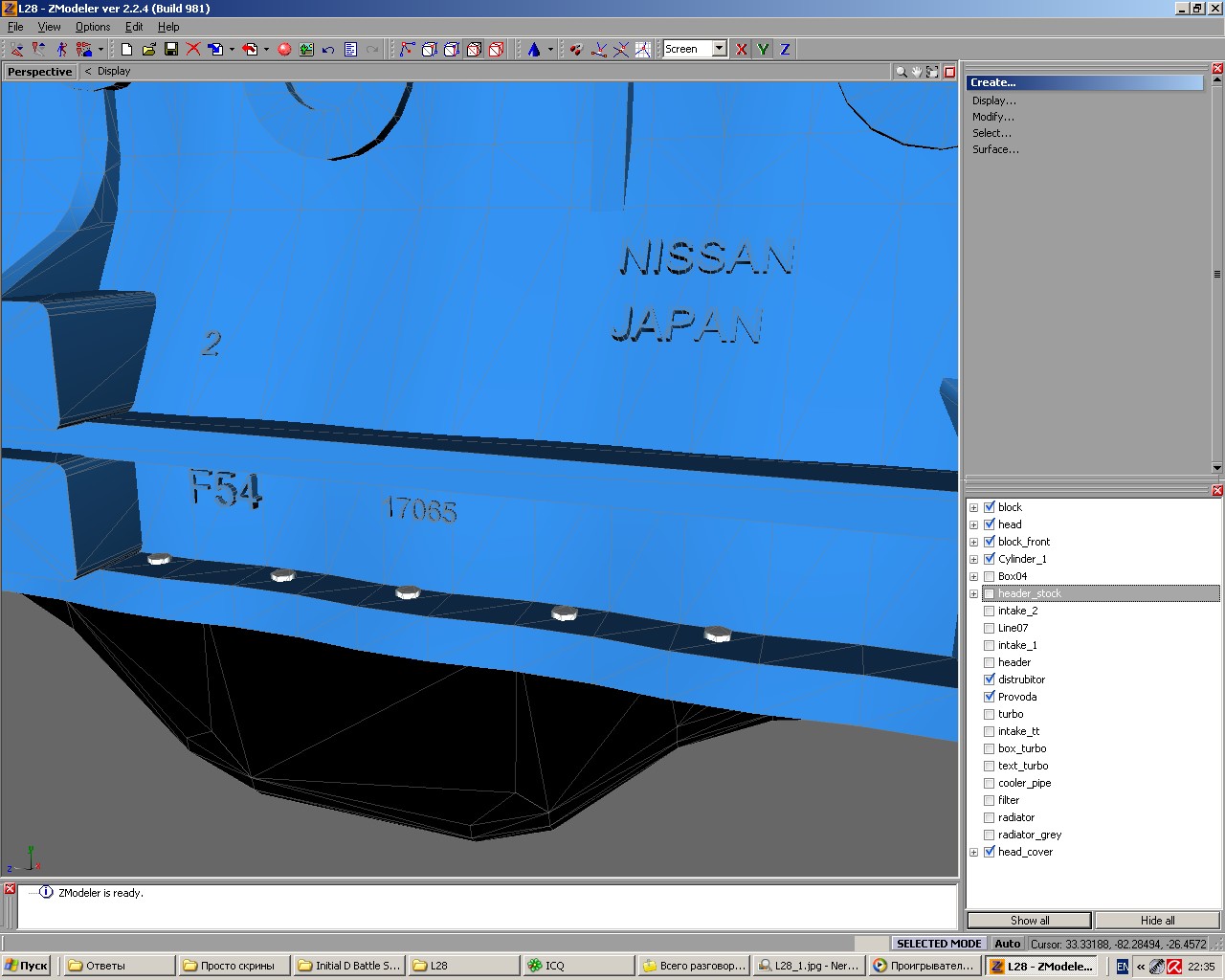The image size is (1225, 980).
Task: Click the first selection-mode icon in toolbar
Action: point(16,49)
